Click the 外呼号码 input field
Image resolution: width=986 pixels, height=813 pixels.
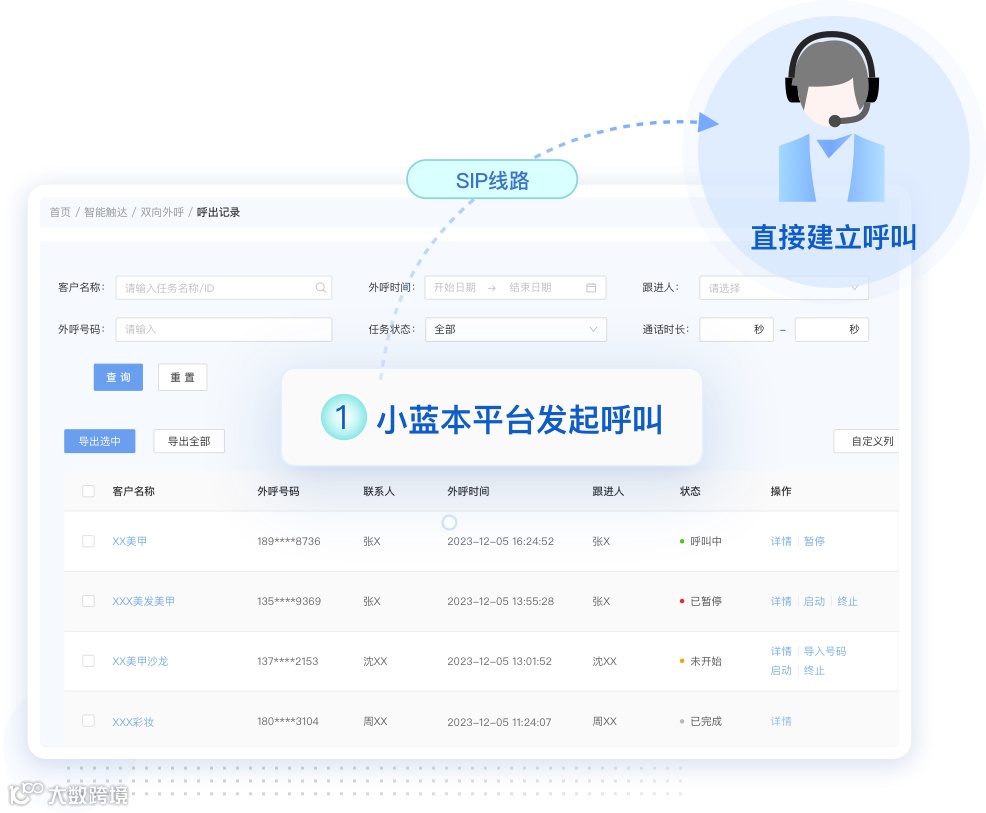tap(224, 329)
